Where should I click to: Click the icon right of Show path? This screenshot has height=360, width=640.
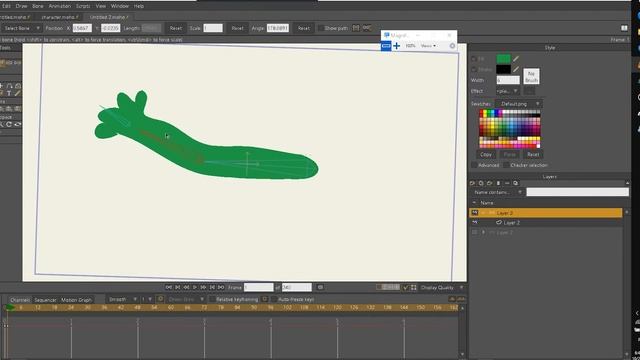[x=356, y=28]
